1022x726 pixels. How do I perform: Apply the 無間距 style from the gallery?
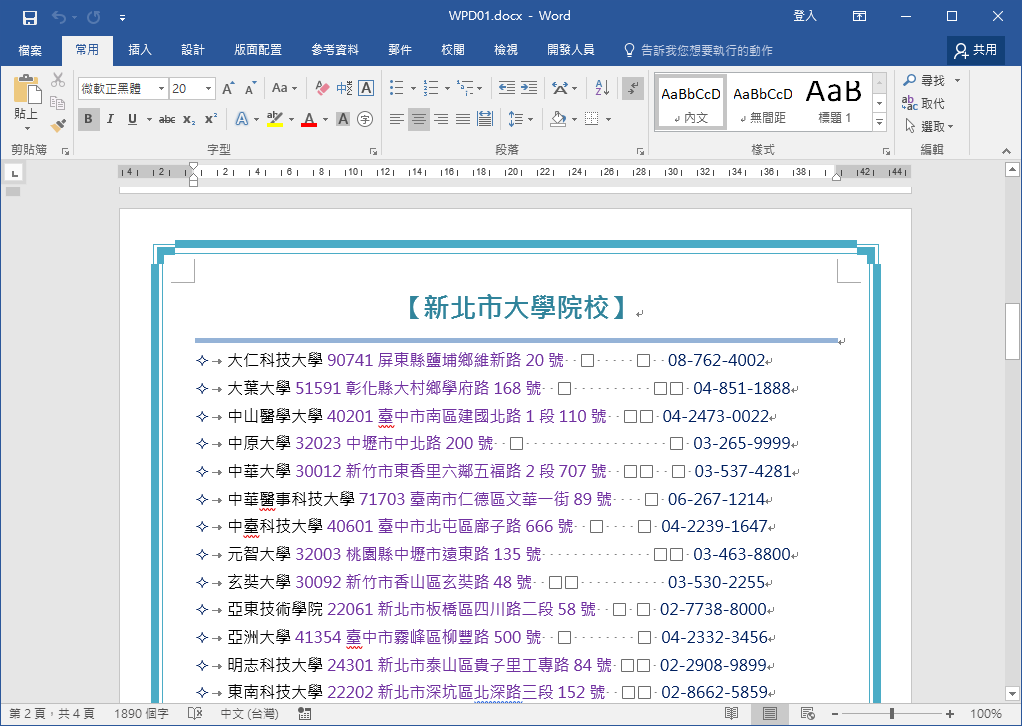763,102
